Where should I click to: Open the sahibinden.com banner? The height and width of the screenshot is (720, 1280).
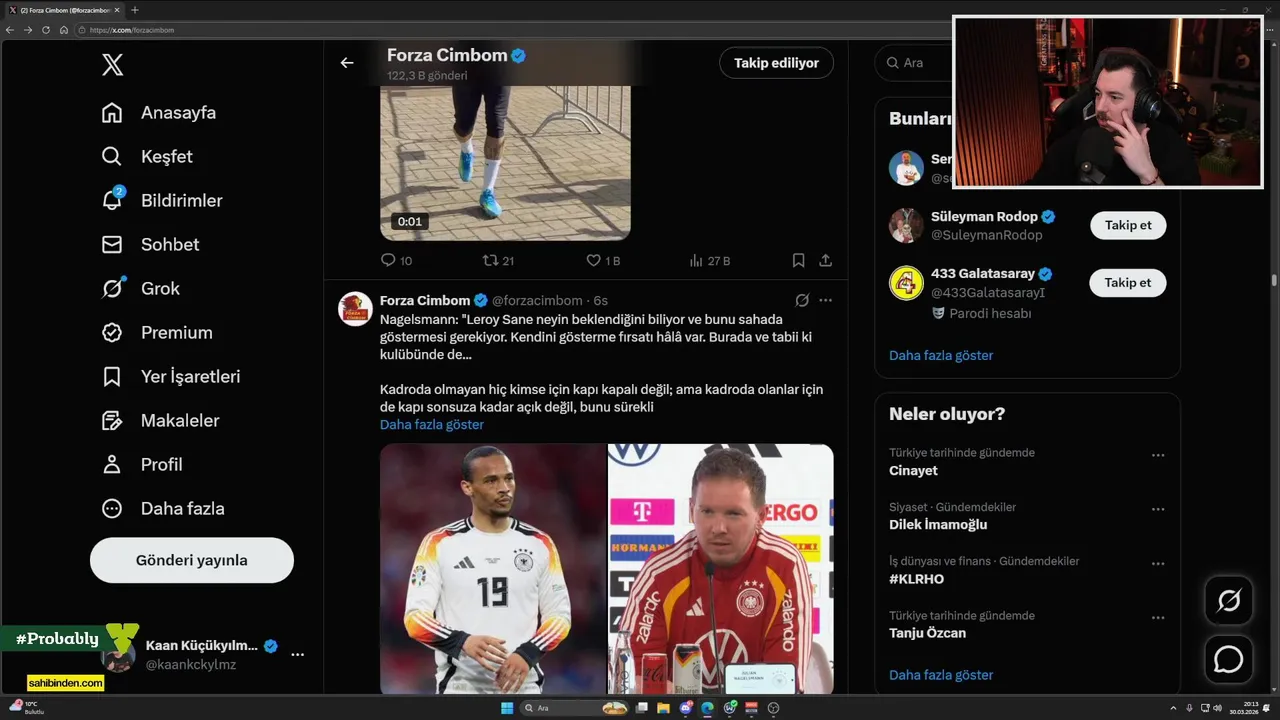coord(66,683)
